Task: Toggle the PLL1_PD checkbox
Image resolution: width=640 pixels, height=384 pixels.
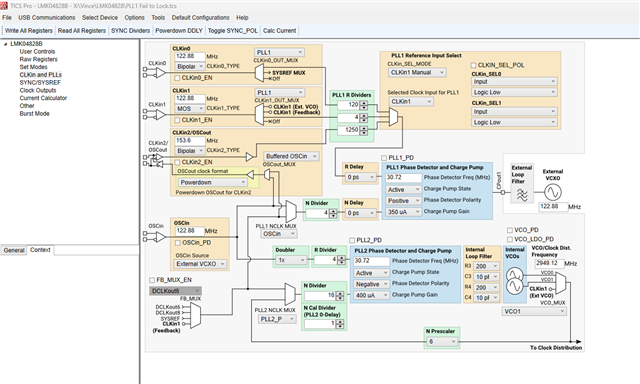Action: click(x=384, y=158)
